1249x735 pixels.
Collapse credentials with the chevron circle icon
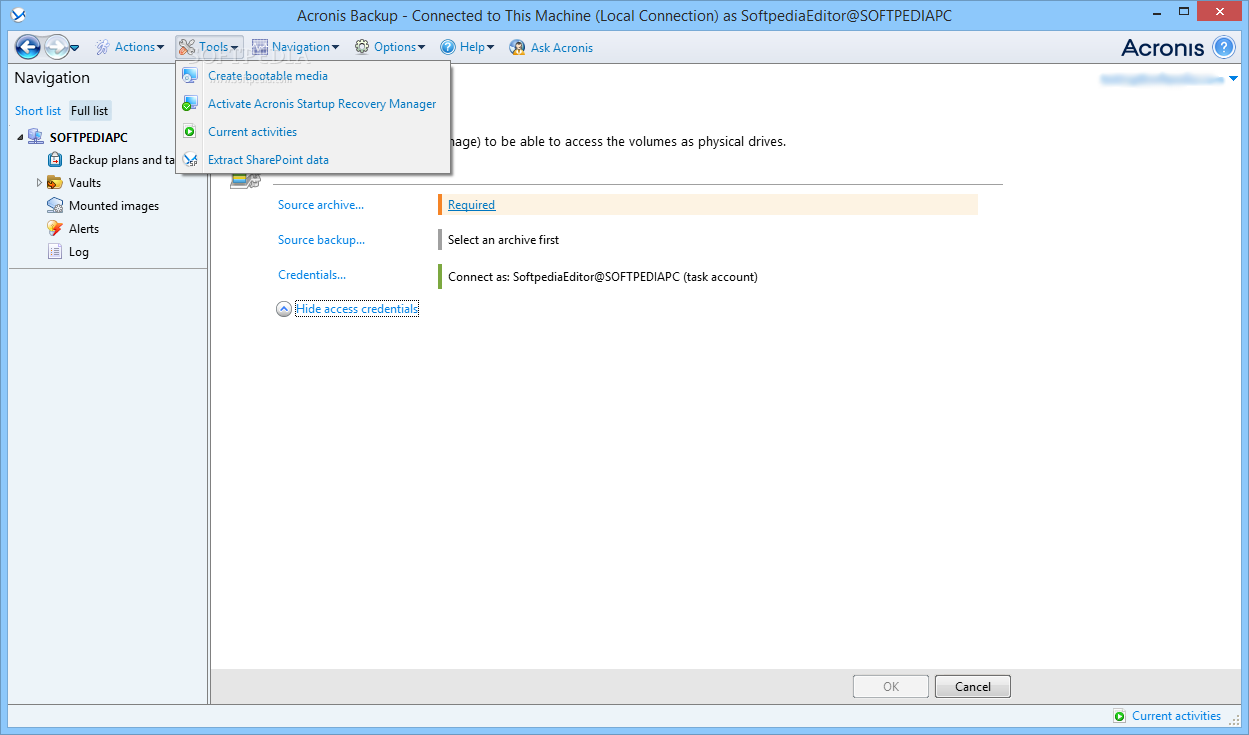[284, 309]
